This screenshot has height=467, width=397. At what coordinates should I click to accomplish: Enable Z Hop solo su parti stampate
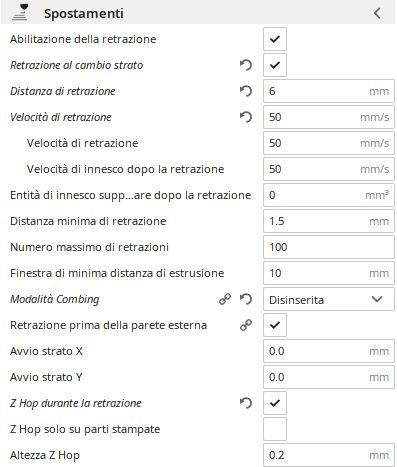[275, 429]
